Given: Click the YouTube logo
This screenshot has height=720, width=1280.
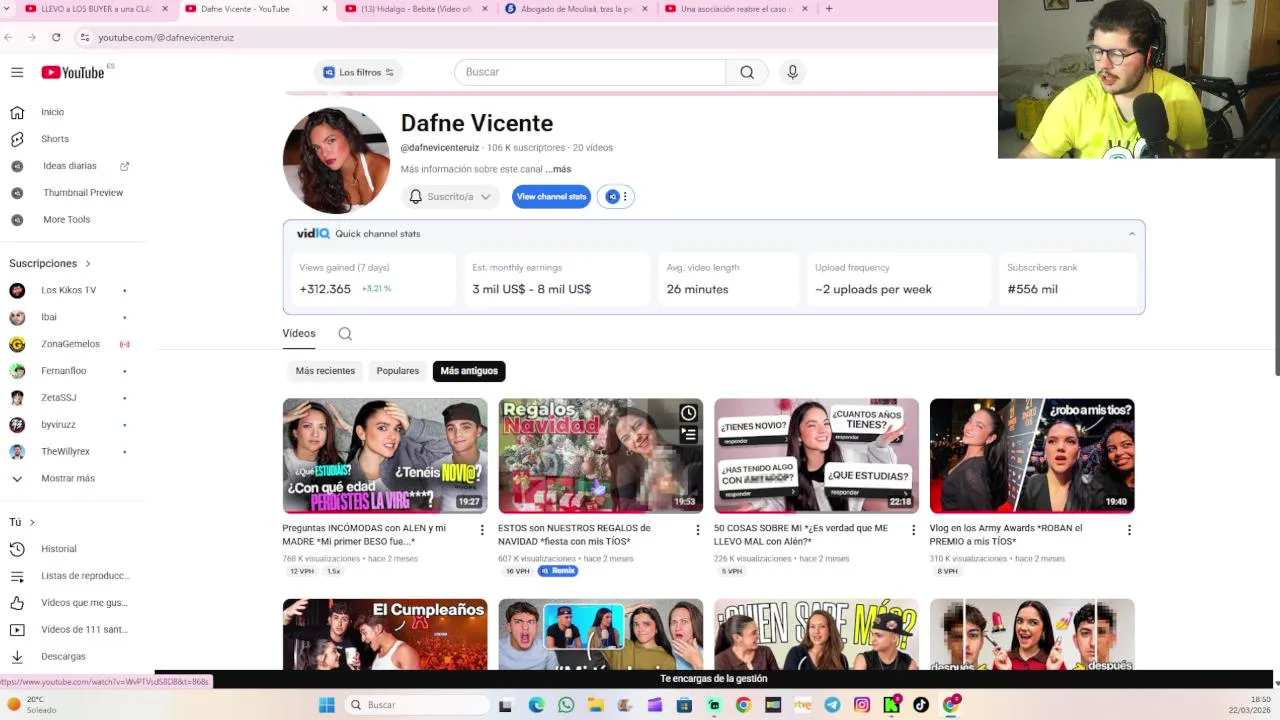Looking at the screenshot, I should pyautogui.click(x=73, y=72).
